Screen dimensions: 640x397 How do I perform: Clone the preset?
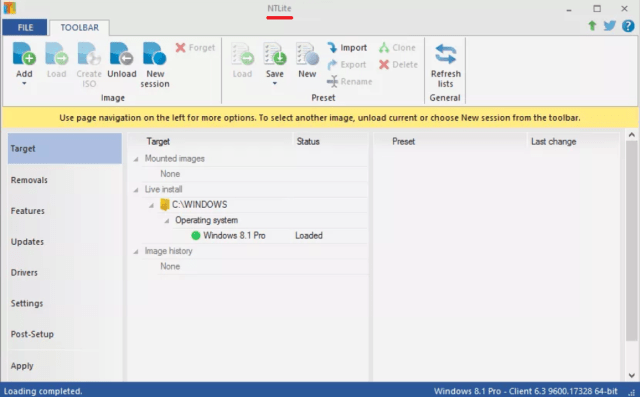[397, 48]
